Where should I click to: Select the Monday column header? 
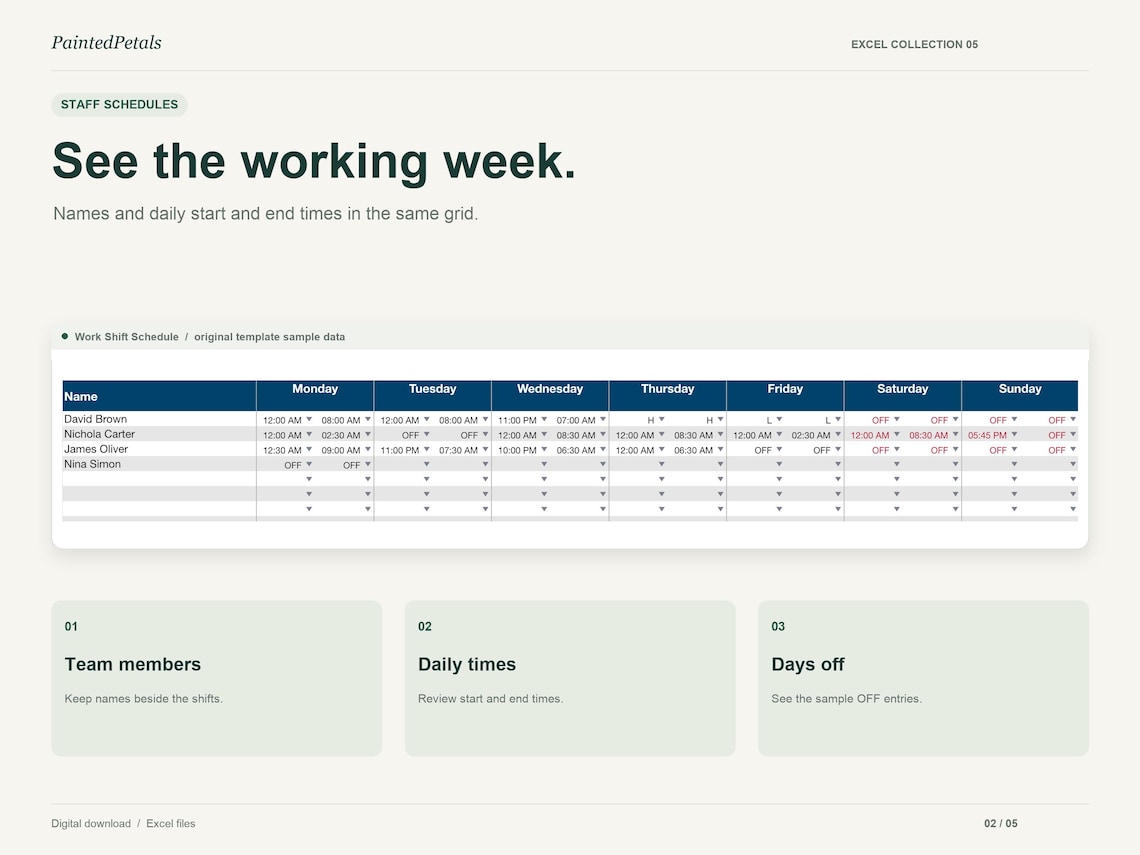click(315, 396)
